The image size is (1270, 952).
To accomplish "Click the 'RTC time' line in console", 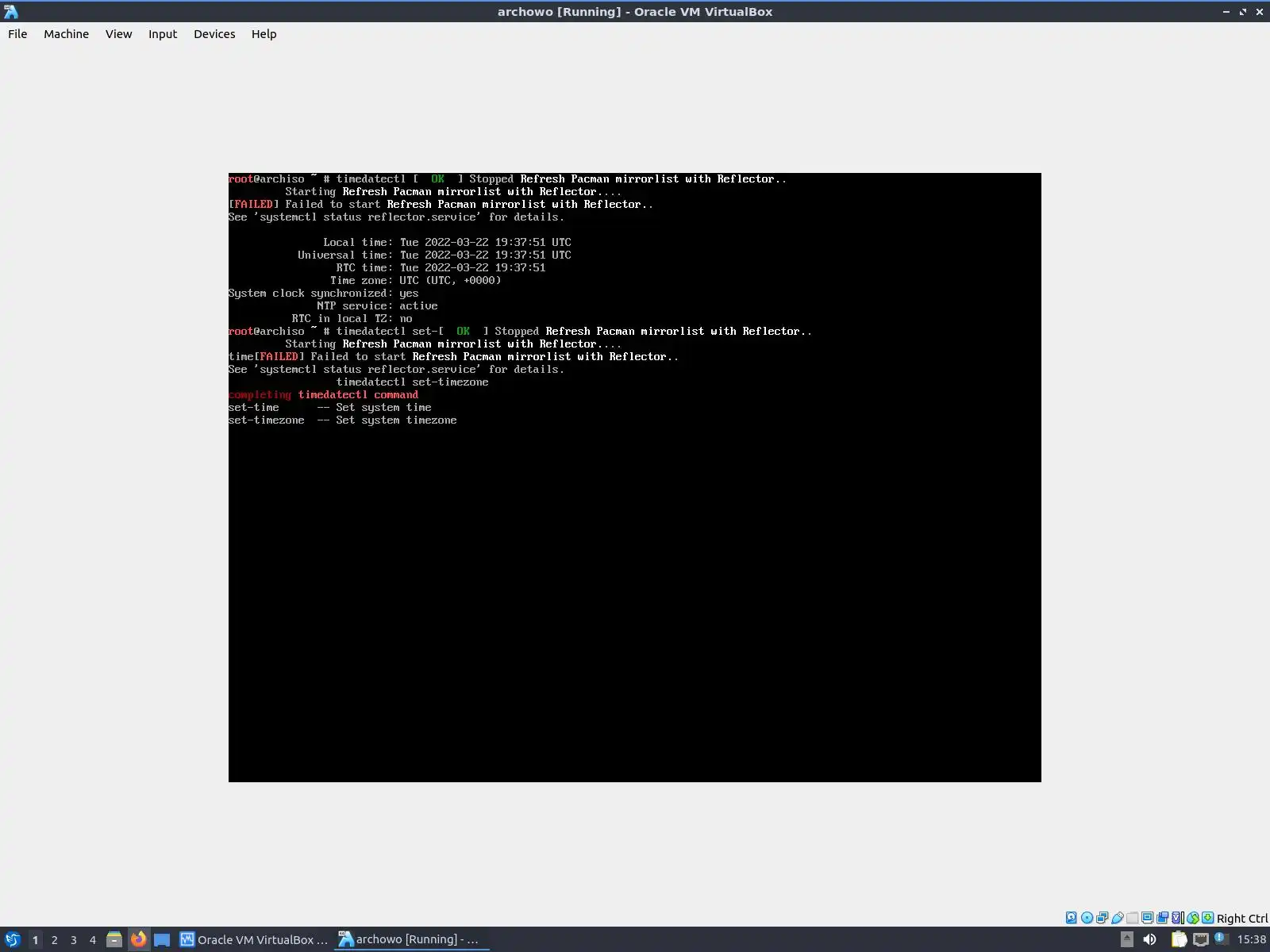I will point(441,268).
